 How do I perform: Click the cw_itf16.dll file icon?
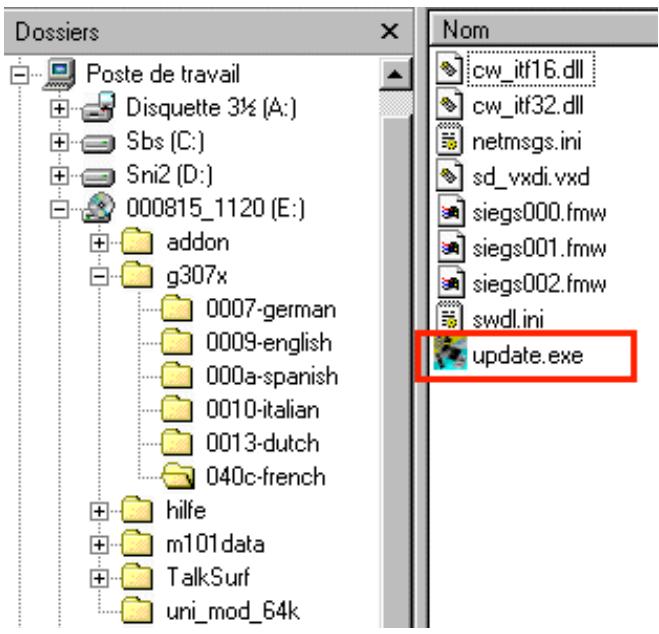[x=450, y=68]
